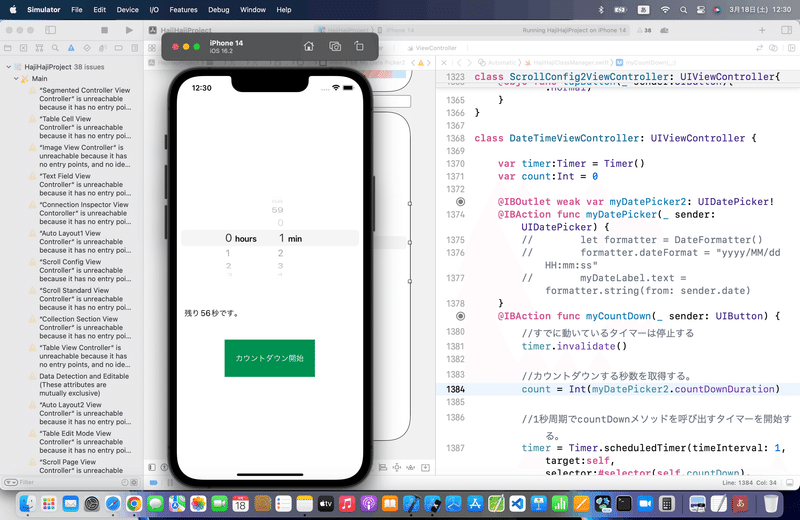Click the 38 warnings indicator in the toolbar
This screenshot has height=520, width=800.
pos(644,31)
